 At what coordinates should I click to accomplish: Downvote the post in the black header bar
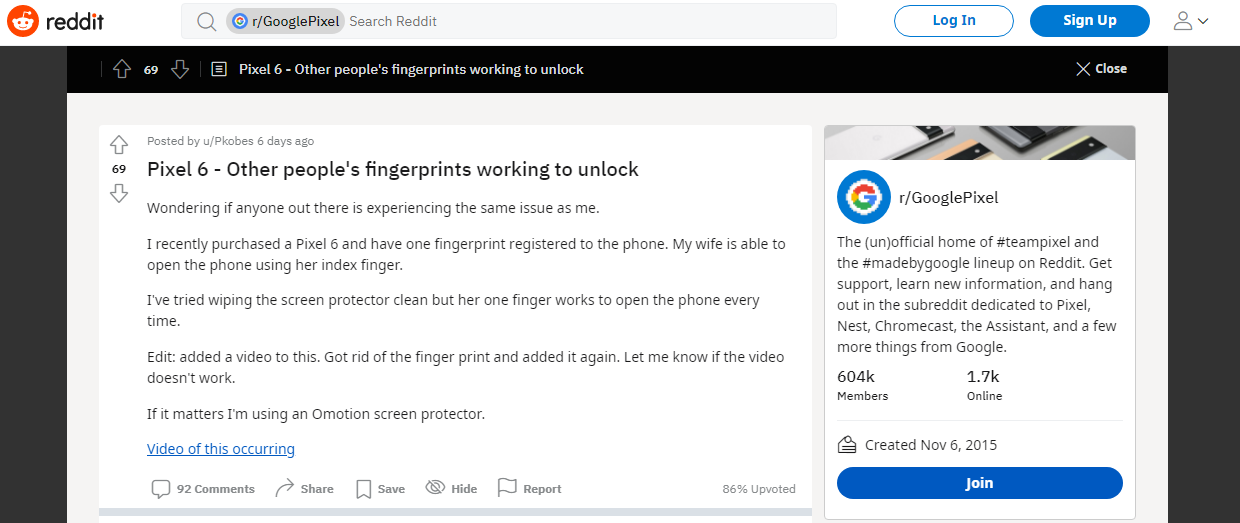pos(180,69)
